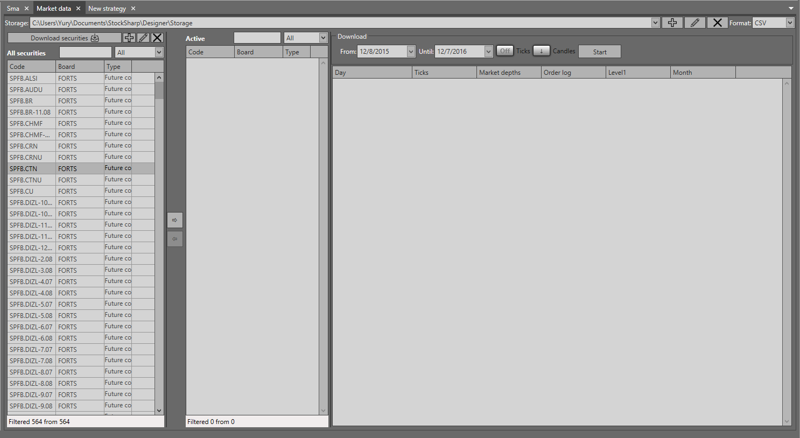Click the delete security X icon

click(157, 38)
